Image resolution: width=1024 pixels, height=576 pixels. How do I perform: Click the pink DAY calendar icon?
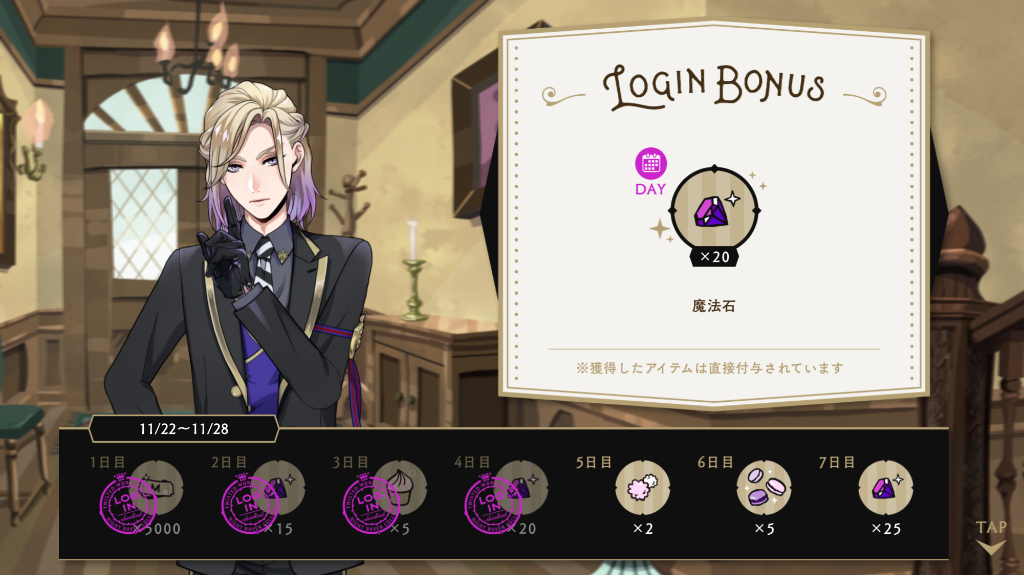650,163
